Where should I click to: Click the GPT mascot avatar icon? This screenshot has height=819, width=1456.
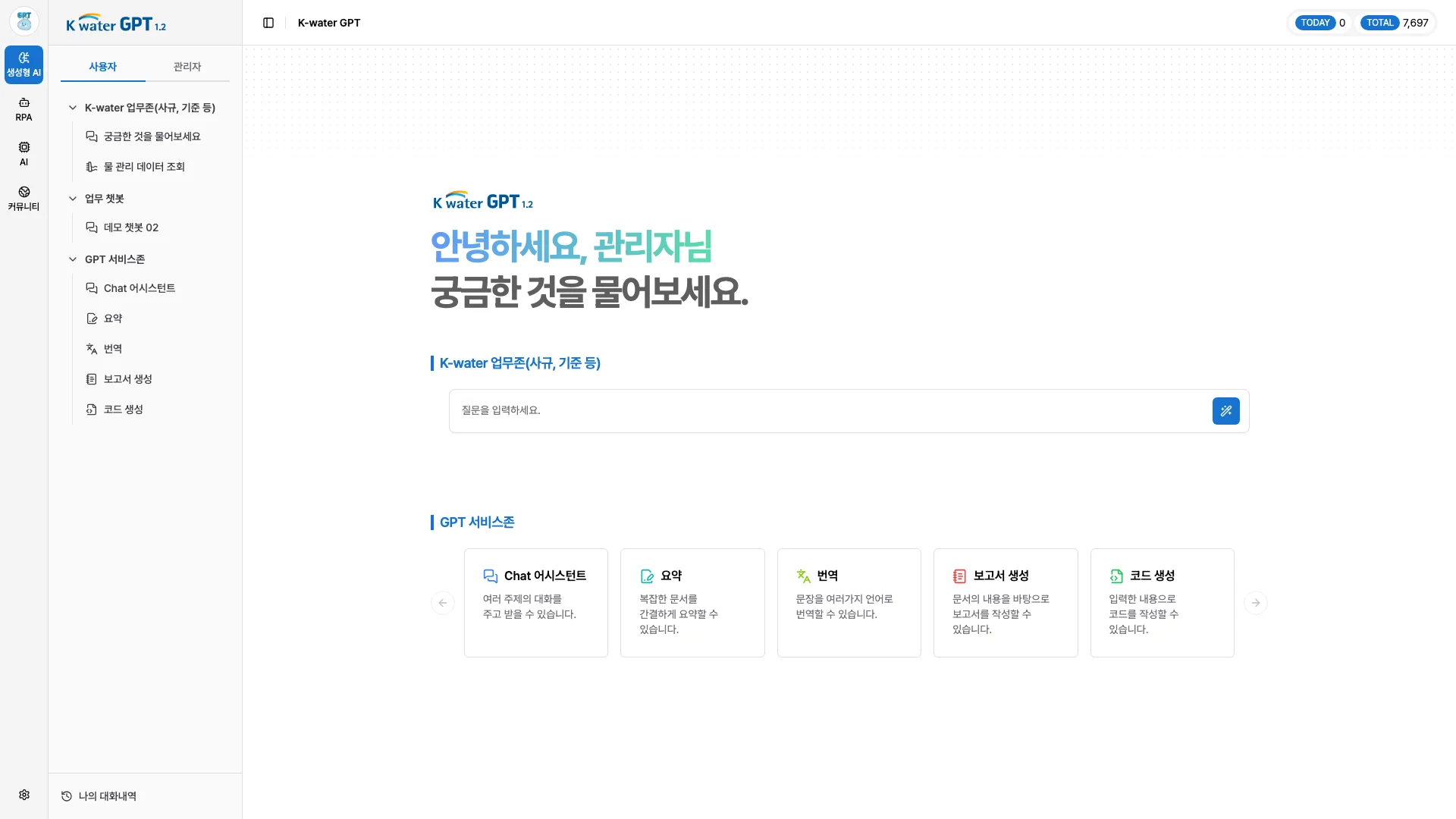coord(24,22)
